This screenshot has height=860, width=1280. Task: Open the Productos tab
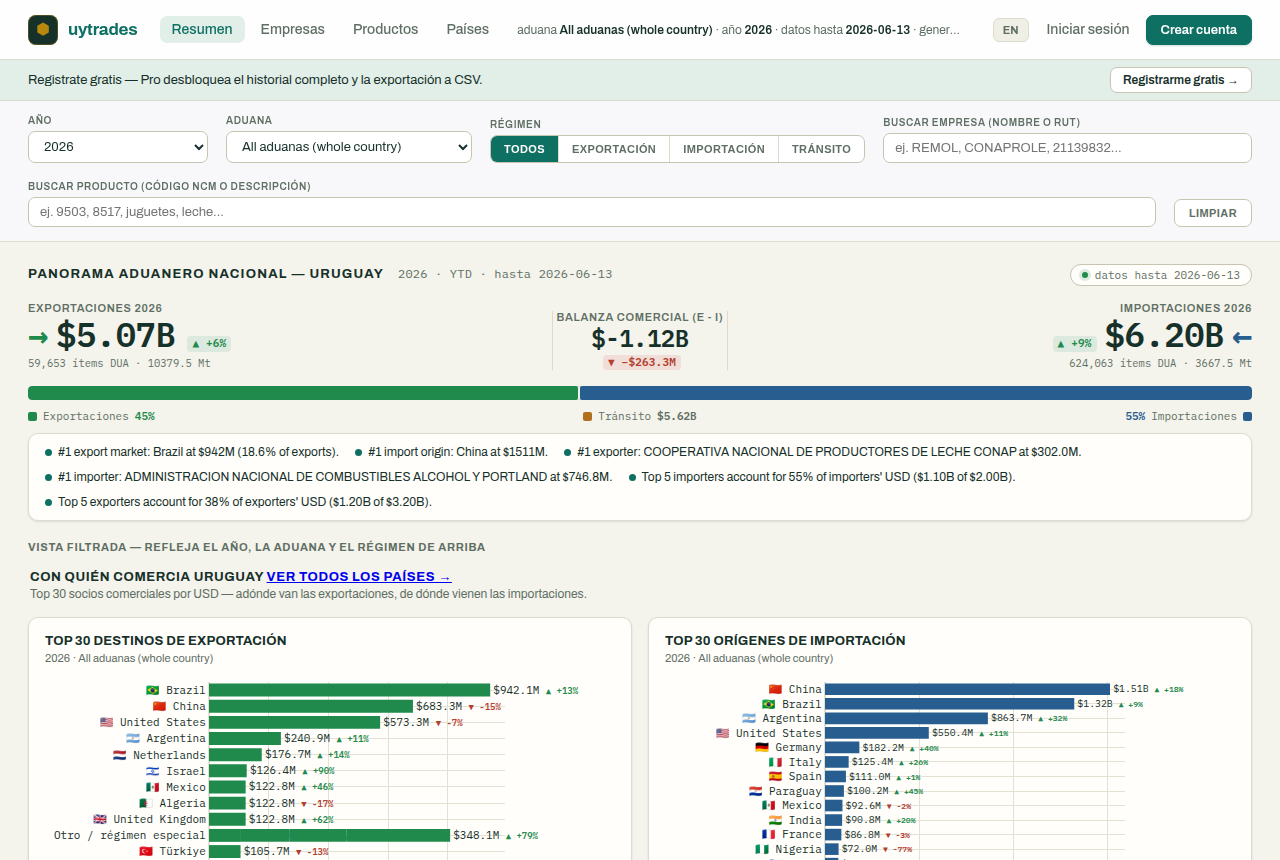pos(386,29)
